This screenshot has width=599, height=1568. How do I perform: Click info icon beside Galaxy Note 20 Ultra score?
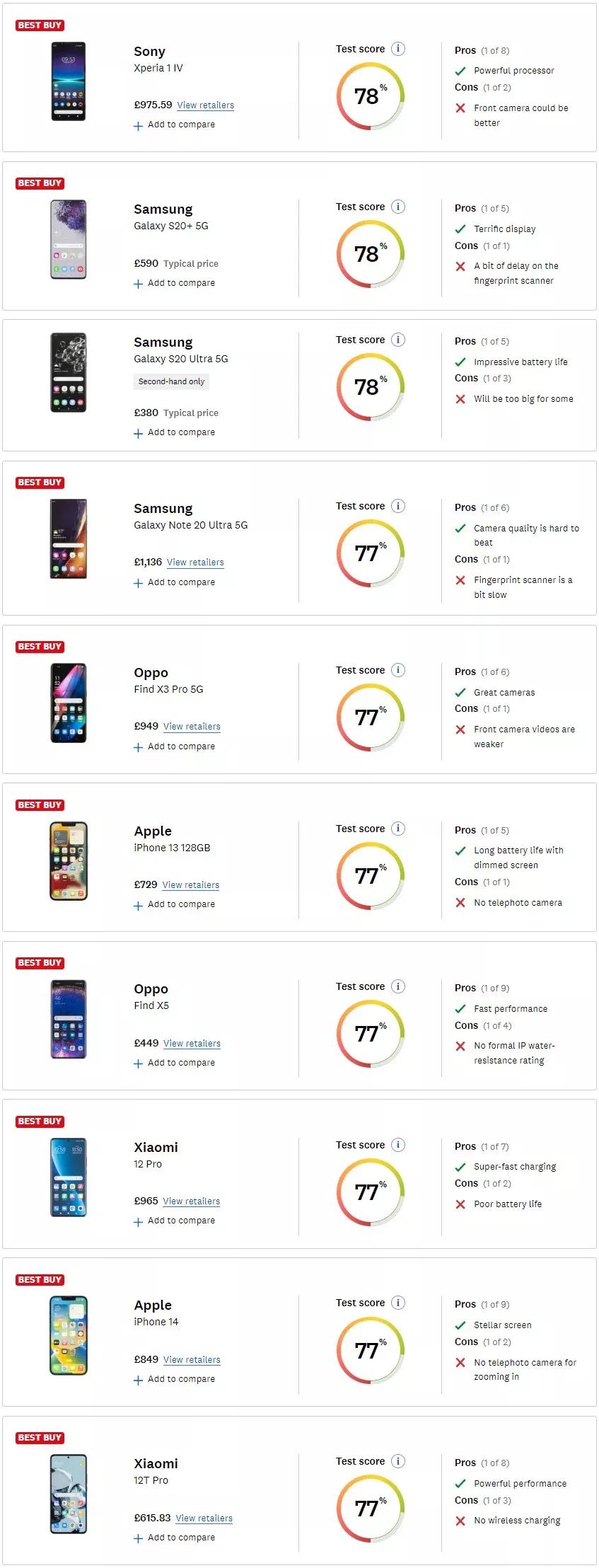pos(398,506)
